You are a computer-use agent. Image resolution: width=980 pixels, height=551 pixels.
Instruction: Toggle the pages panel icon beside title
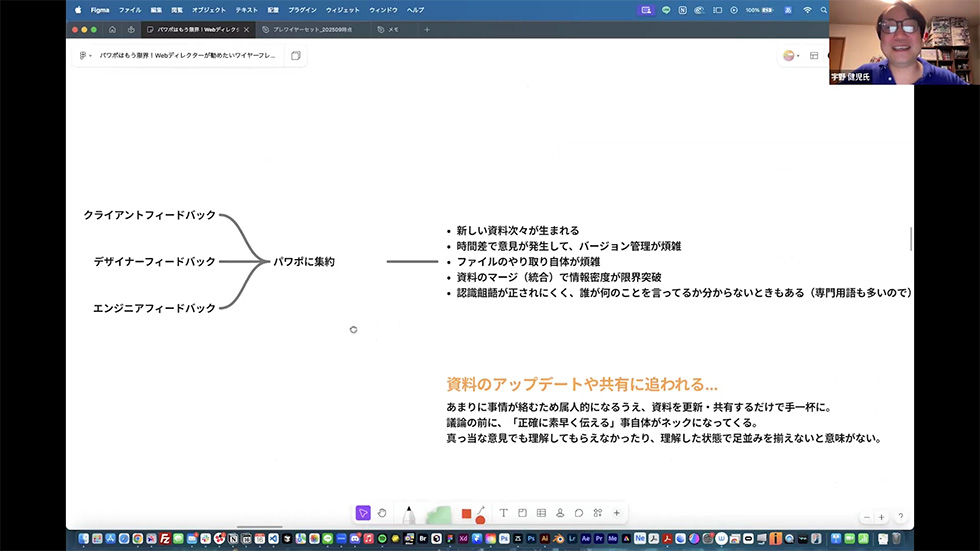pos(296,56)
